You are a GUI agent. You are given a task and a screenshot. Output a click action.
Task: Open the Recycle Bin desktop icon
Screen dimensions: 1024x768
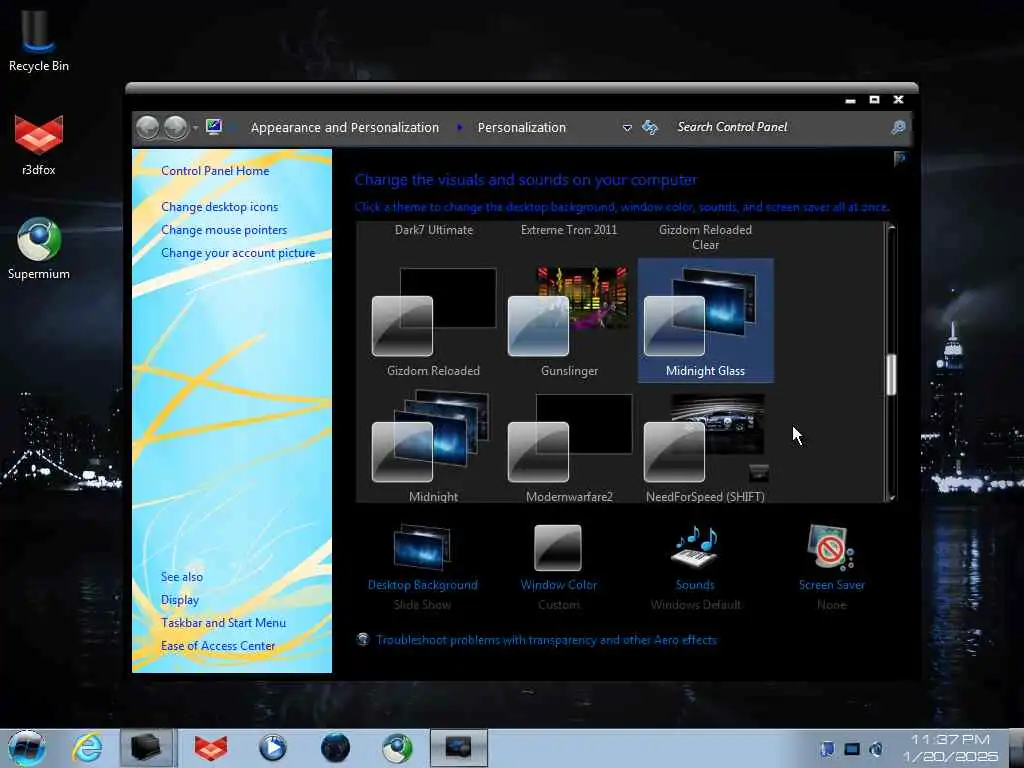click(x=39, y=39)
